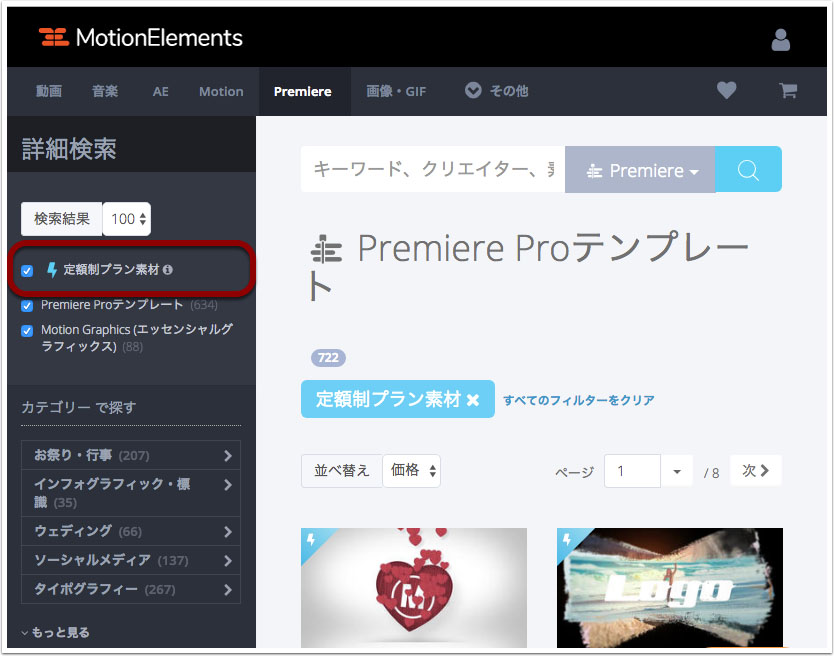Screen dimensions: 834x656
Task: Expand もっと見る to show more categories
Action: tap(55, 632)
